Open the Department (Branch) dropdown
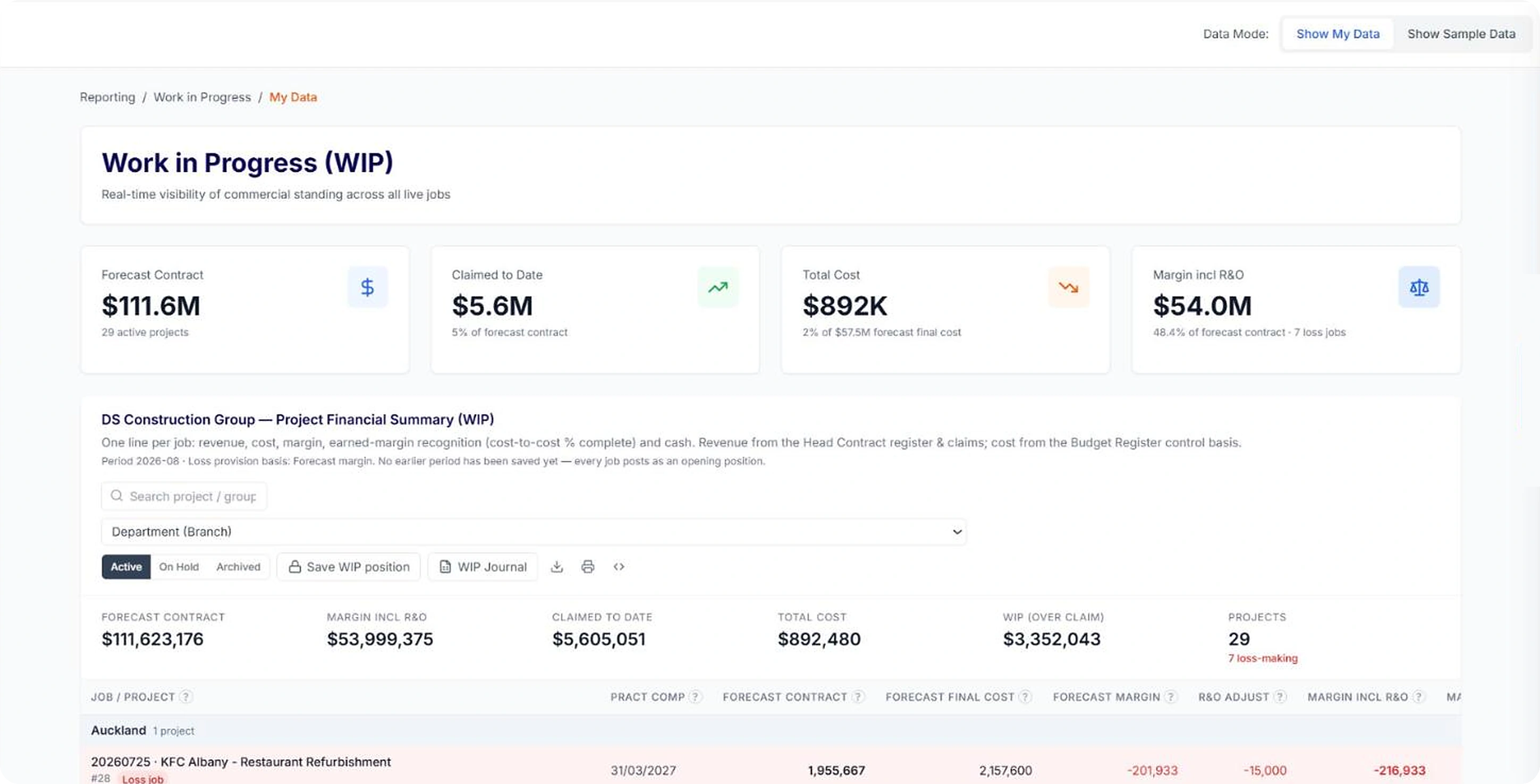Viewport: 1540px width, 784px height. (x=534, y=532)
